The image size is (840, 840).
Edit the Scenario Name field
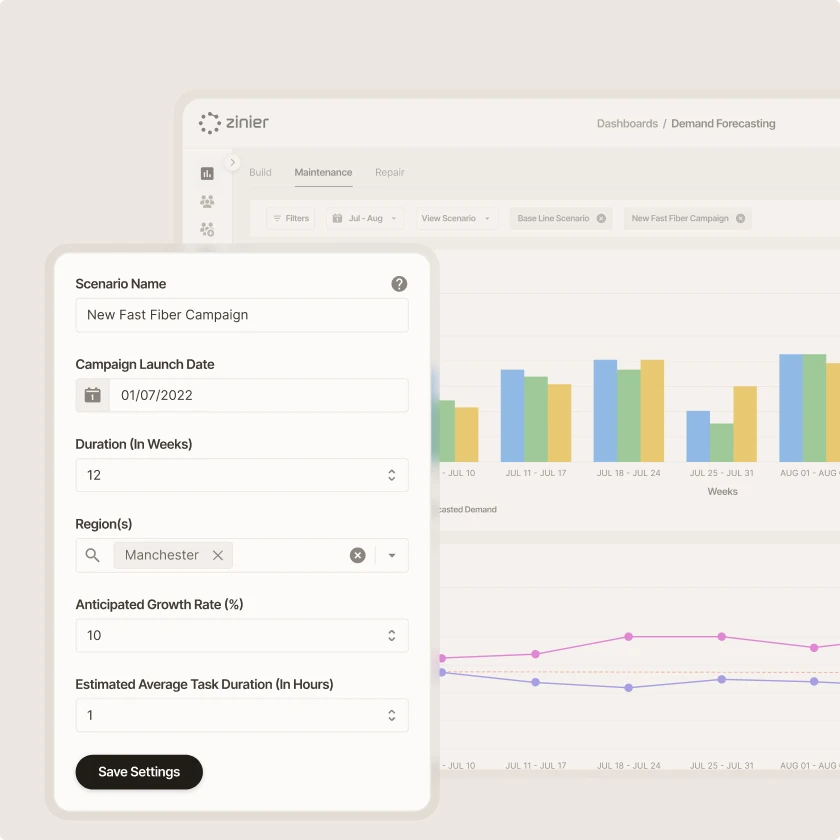(x=242, y=315)
